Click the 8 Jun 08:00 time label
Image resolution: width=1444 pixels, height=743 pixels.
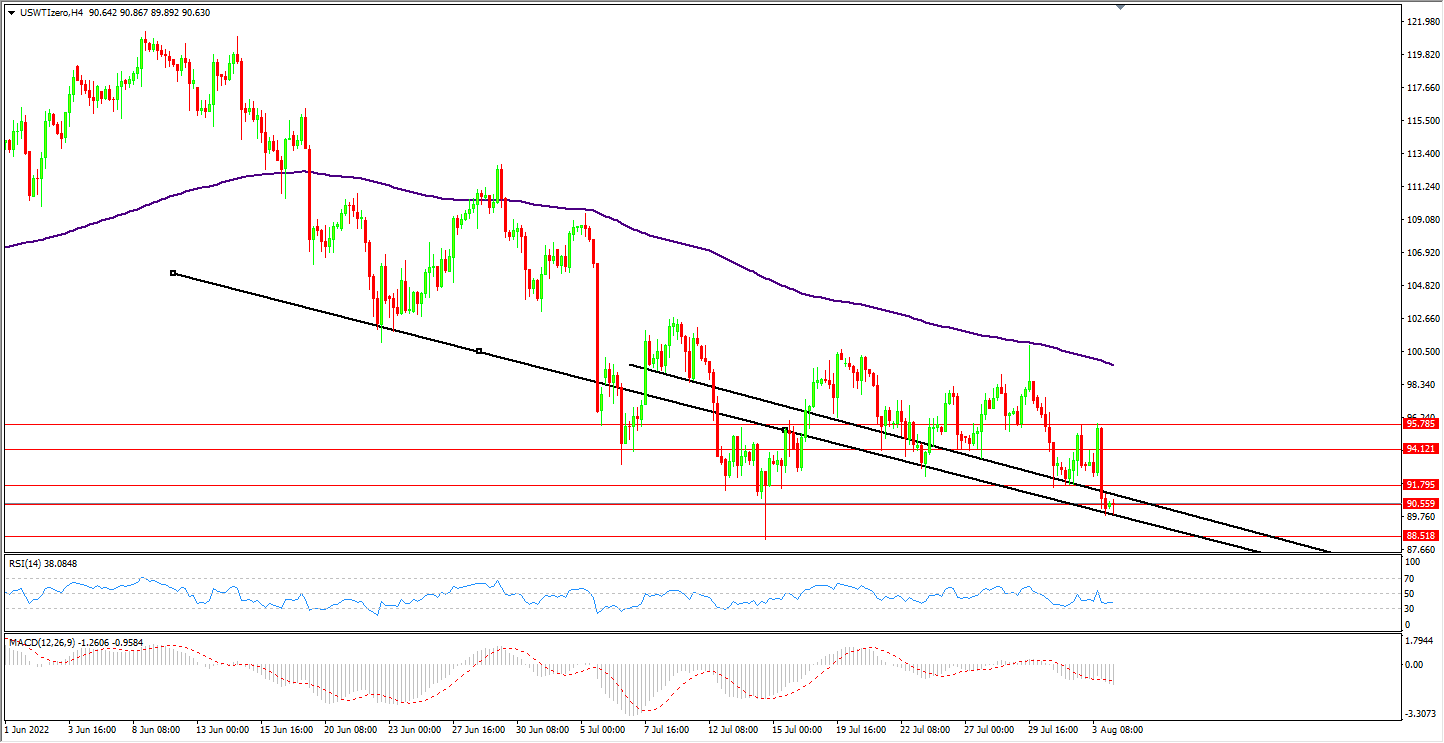click(154, 730)
